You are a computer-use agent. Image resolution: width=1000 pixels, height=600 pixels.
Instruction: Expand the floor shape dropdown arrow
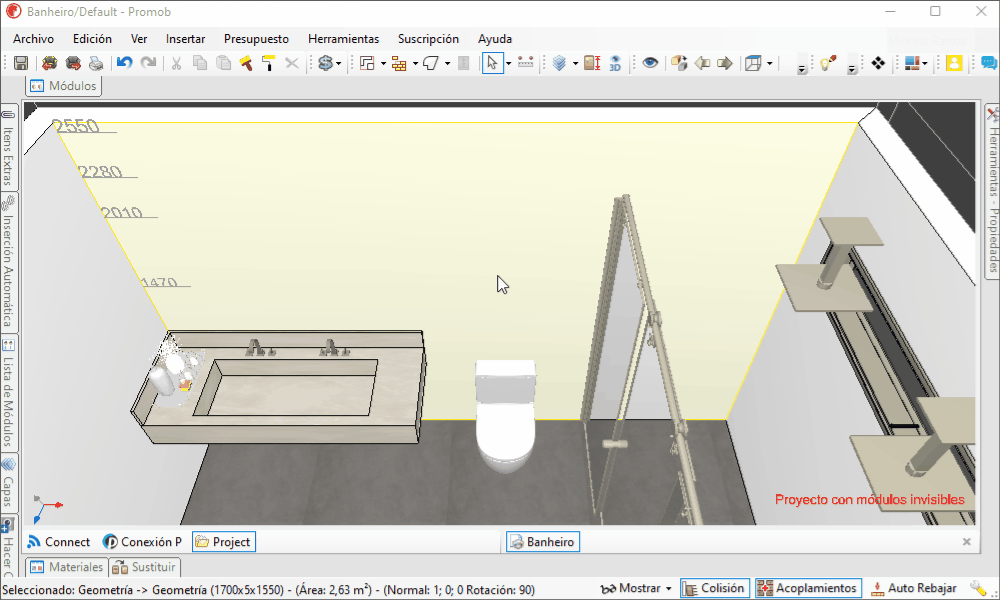click(447, 63)
